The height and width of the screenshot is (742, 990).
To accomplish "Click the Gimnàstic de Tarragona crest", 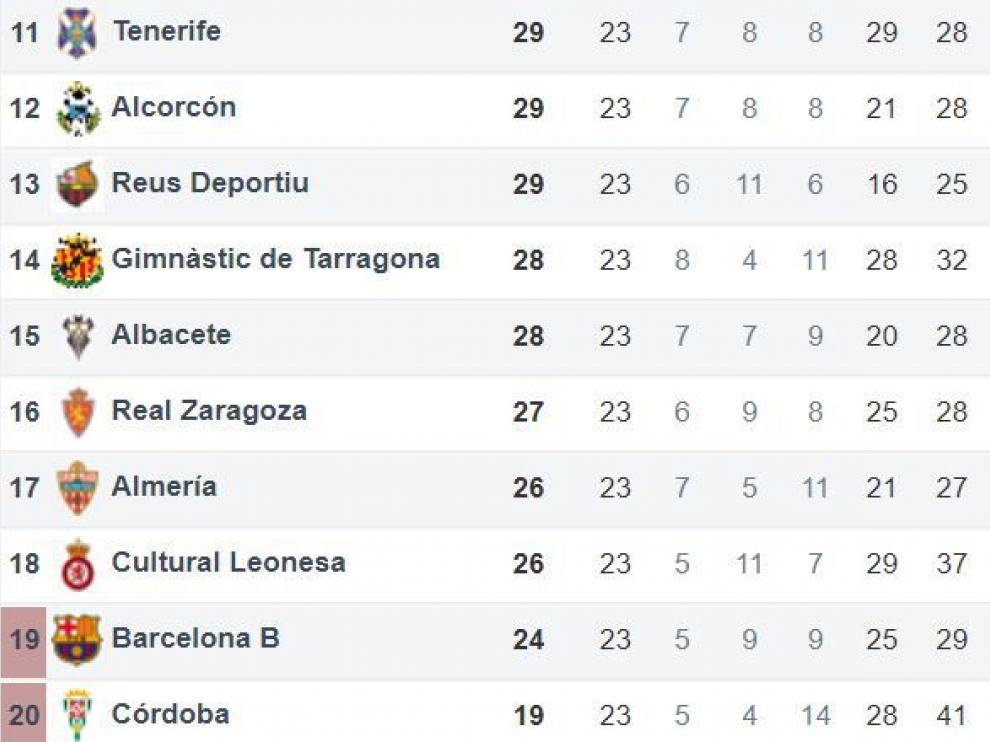I will coord(77,260).
